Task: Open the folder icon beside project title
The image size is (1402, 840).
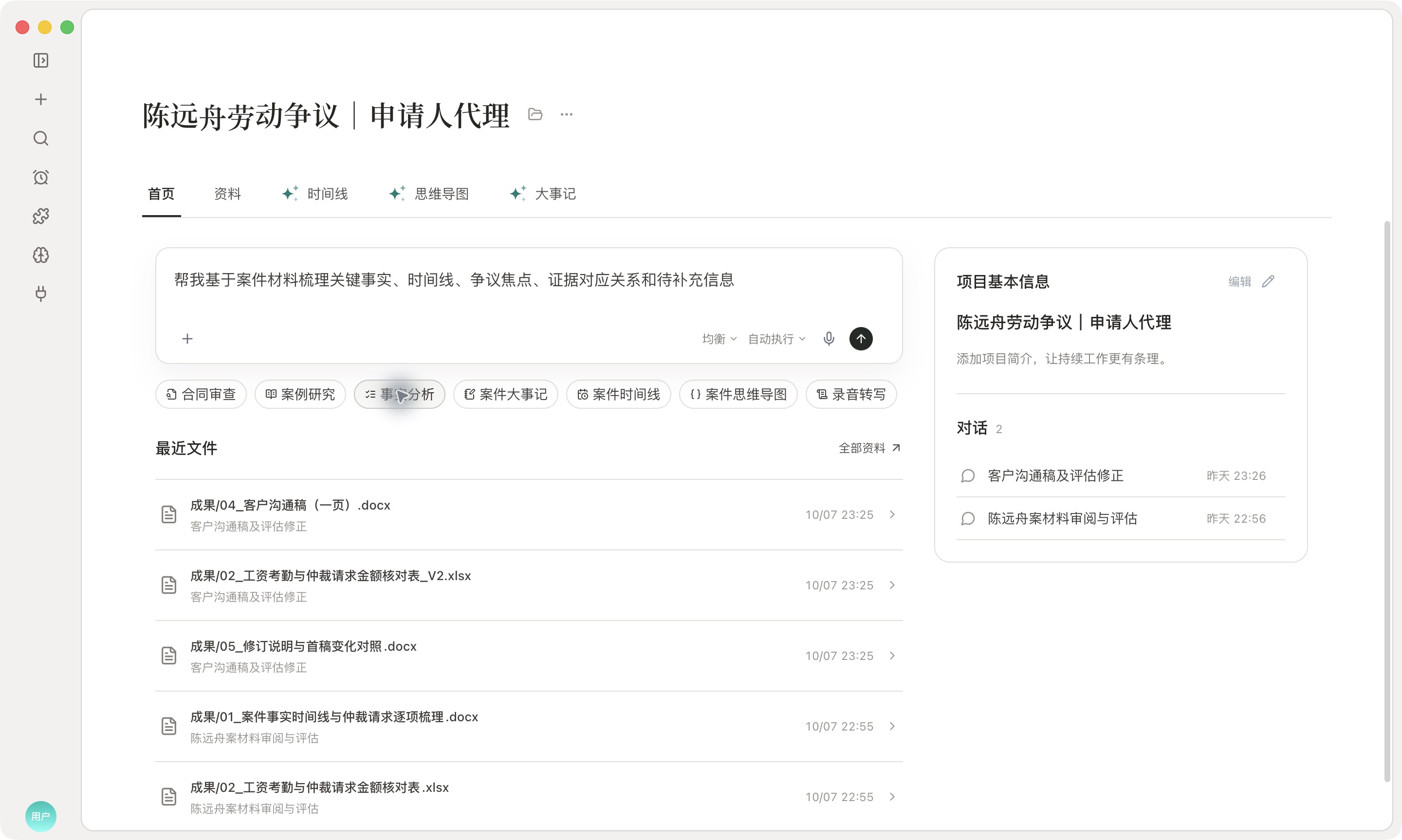Action: [x=535, y=114]
